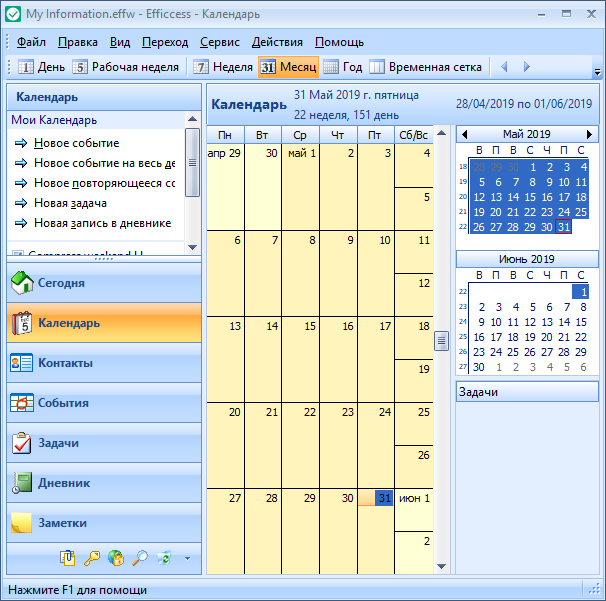606x601 pixels.
Task: Open the Year view icon
Action: tap(331, 67)
